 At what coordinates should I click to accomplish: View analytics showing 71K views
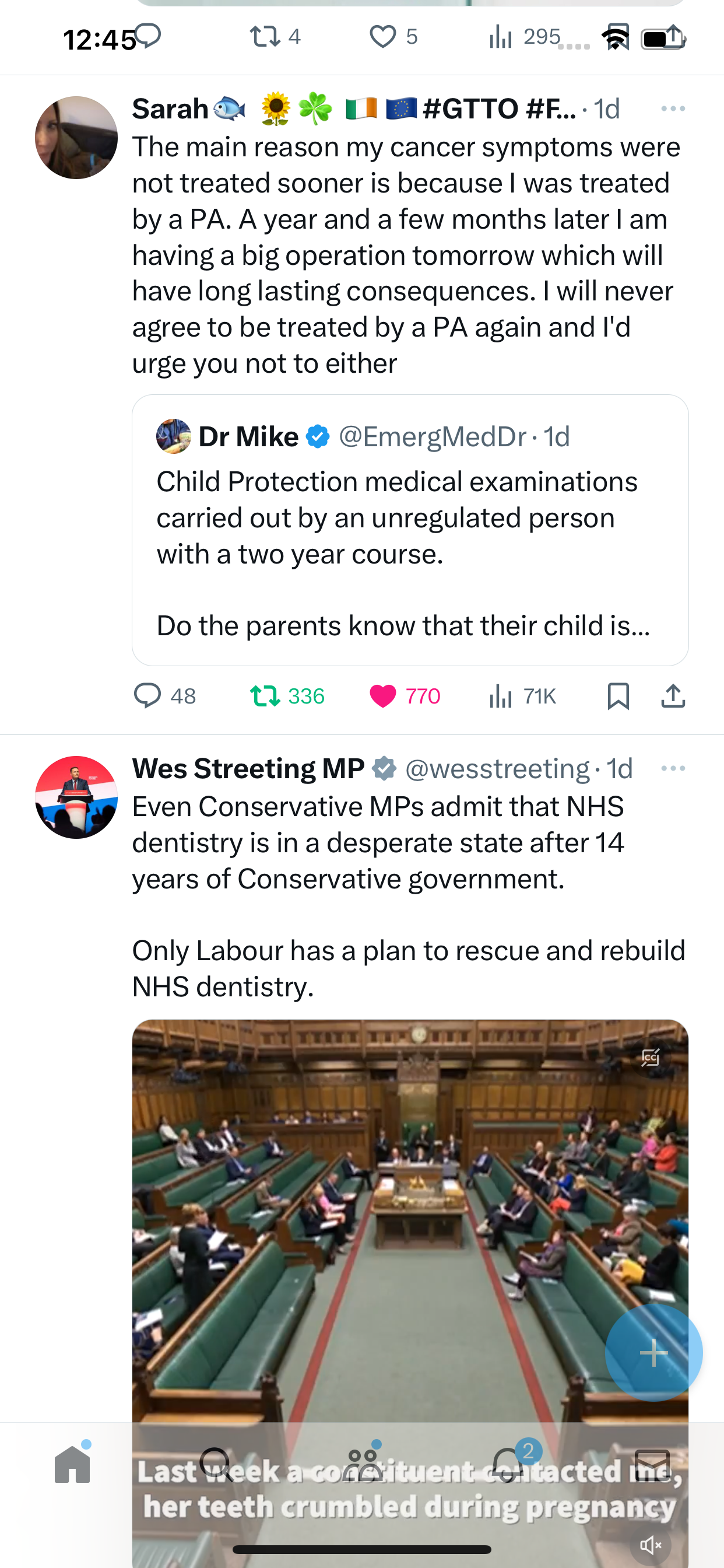[523, 696]
